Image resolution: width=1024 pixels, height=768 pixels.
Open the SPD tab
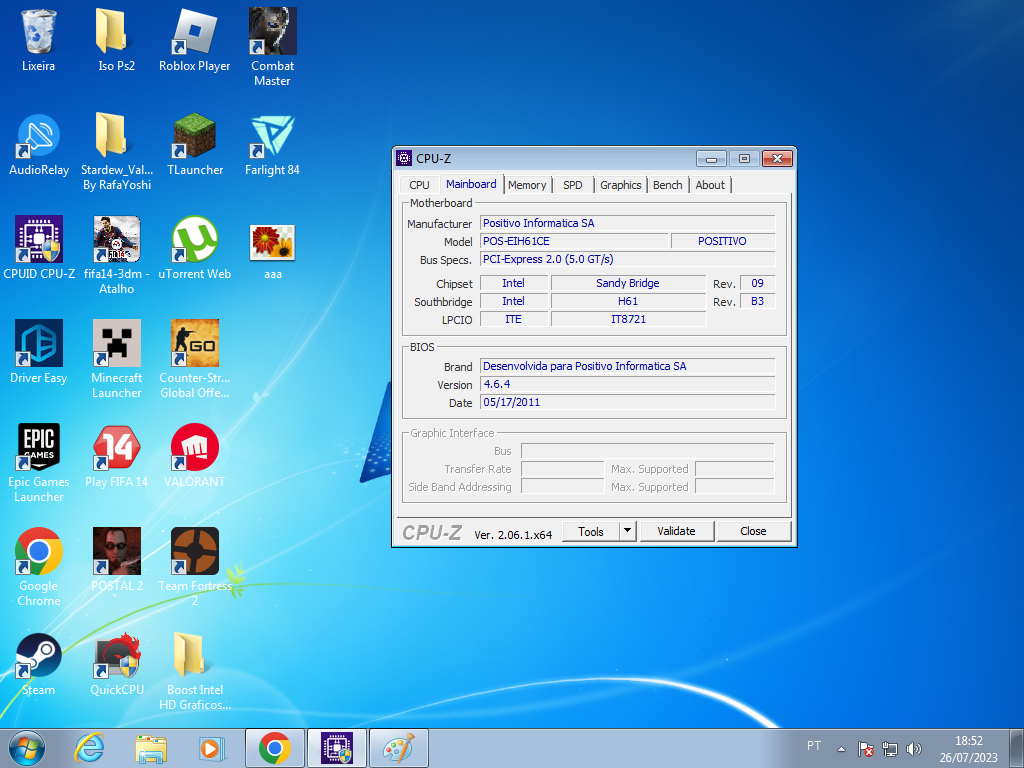573,185
